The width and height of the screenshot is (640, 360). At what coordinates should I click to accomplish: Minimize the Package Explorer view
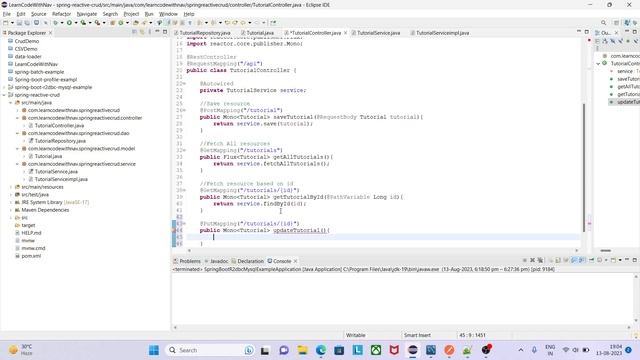(x=158, y=32)
